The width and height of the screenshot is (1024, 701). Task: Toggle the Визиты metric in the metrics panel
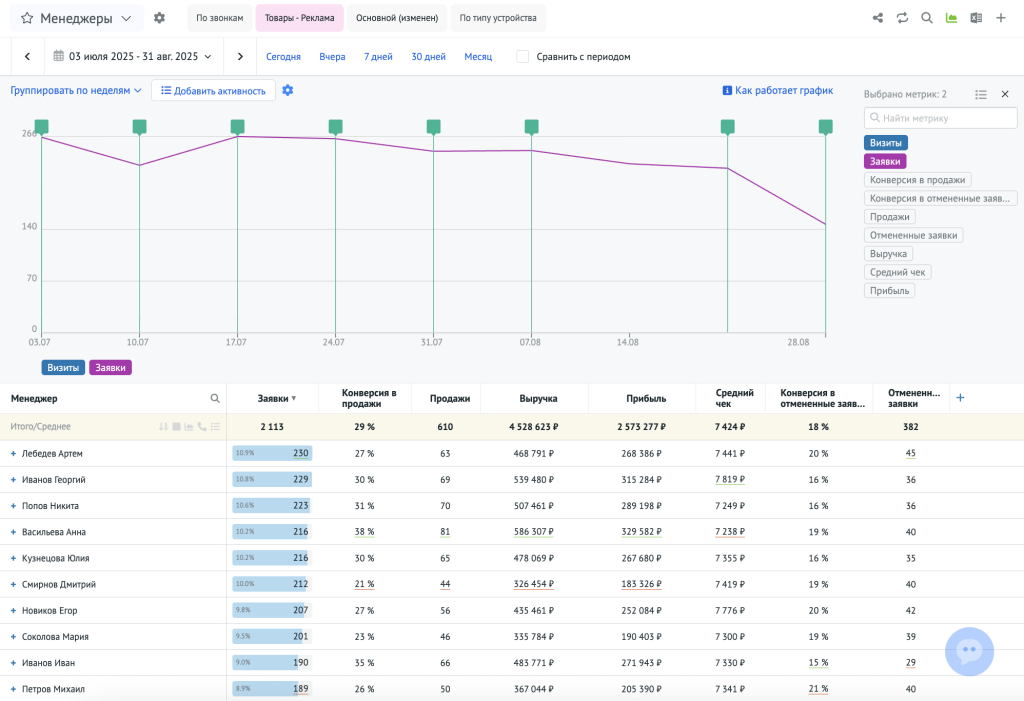pos(885,143)
